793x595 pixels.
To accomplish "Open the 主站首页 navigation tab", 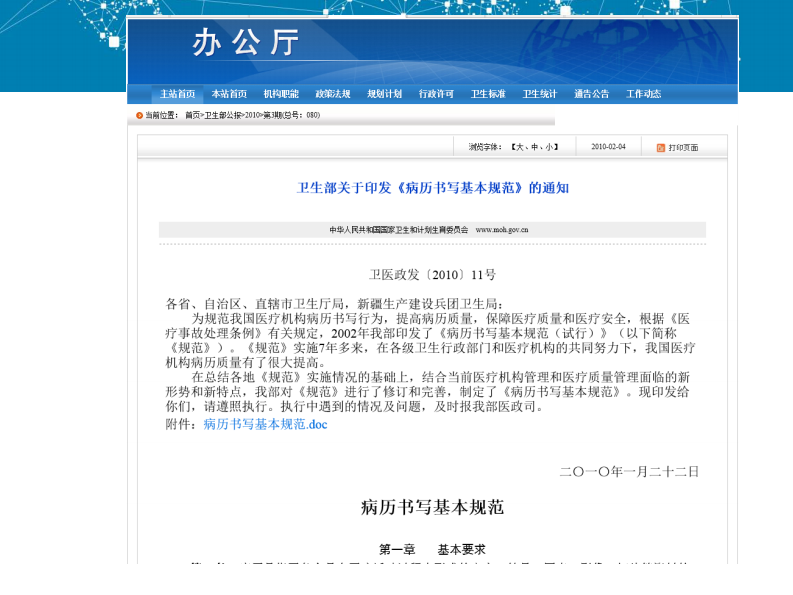I will (x=178, y=94).
